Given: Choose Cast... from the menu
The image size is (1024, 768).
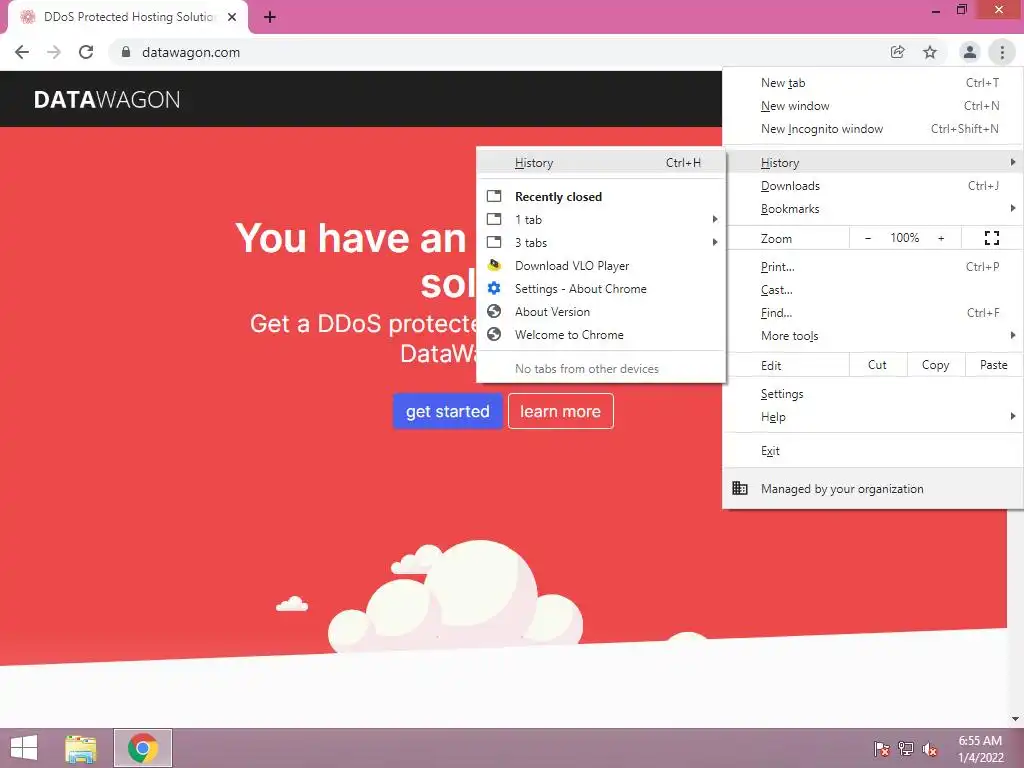Looking at the screenshot, I should point(872,289).
